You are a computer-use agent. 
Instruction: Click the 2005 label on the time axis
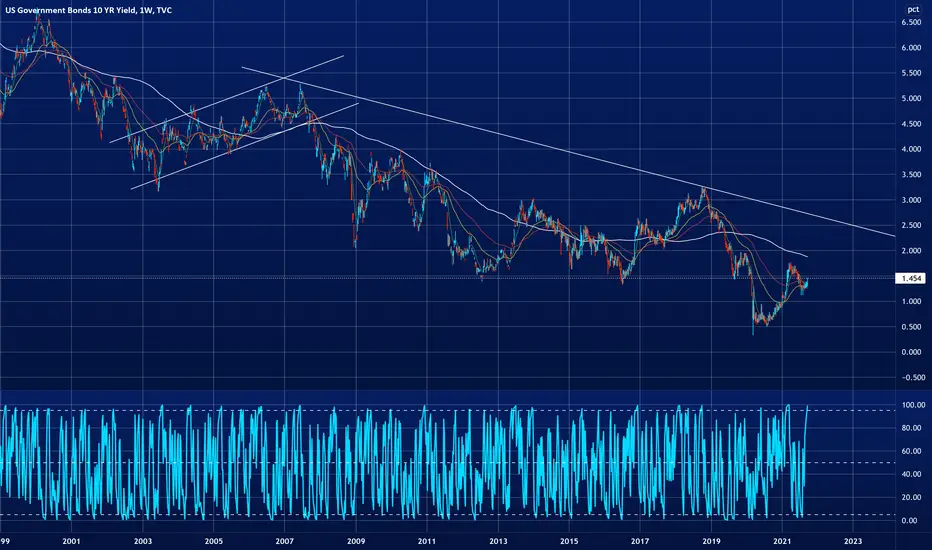tap(213, 541)
